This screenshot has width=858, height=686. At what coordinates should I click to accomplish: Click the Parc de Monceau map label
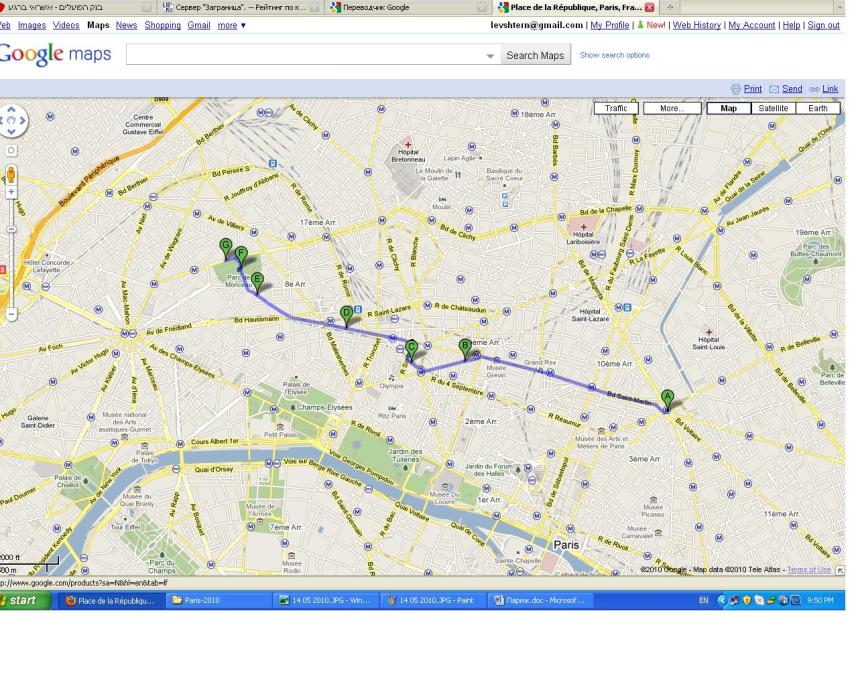tap(239, 281)
